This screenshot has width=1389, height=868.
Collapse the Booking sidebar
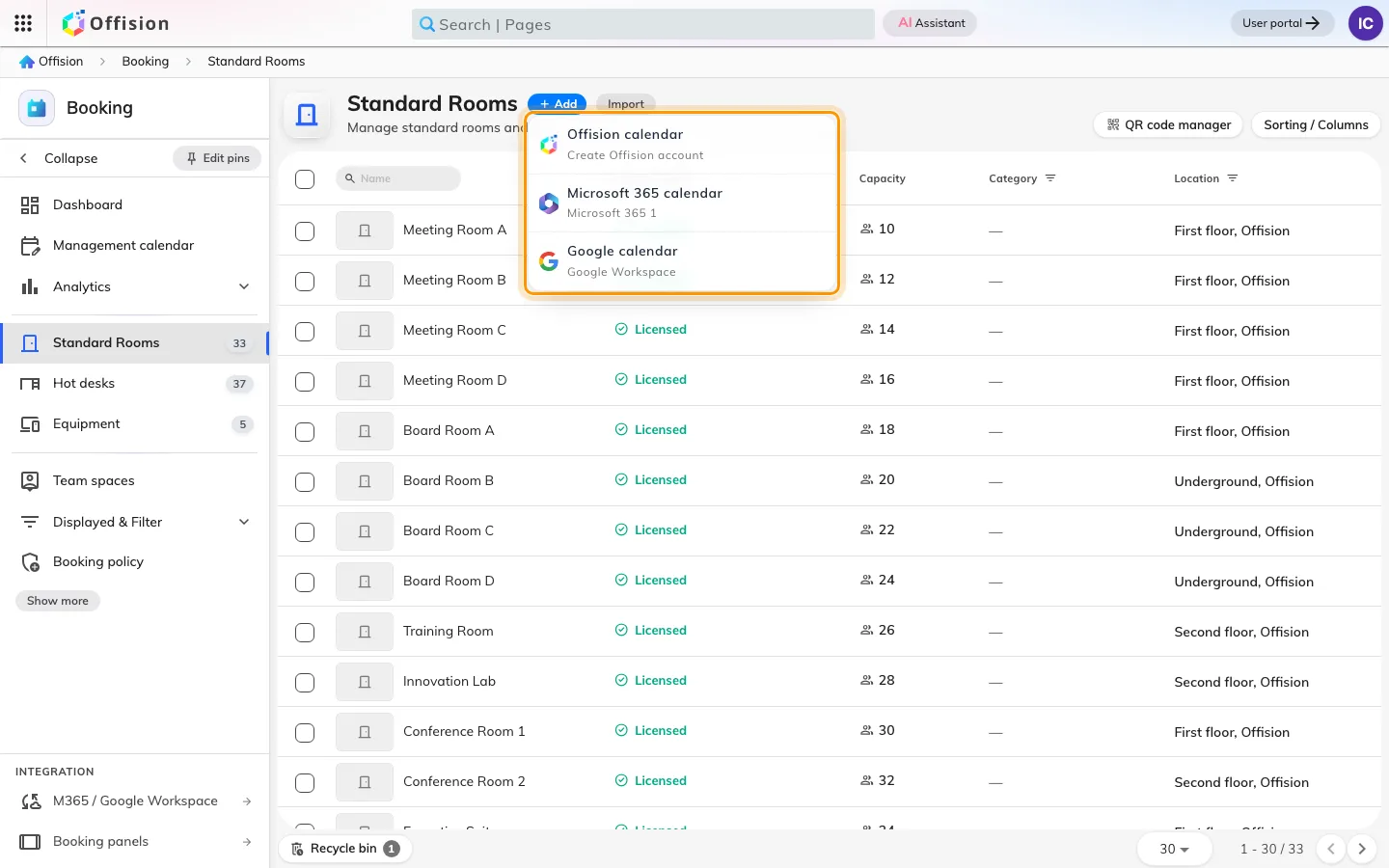click(60, 158)
